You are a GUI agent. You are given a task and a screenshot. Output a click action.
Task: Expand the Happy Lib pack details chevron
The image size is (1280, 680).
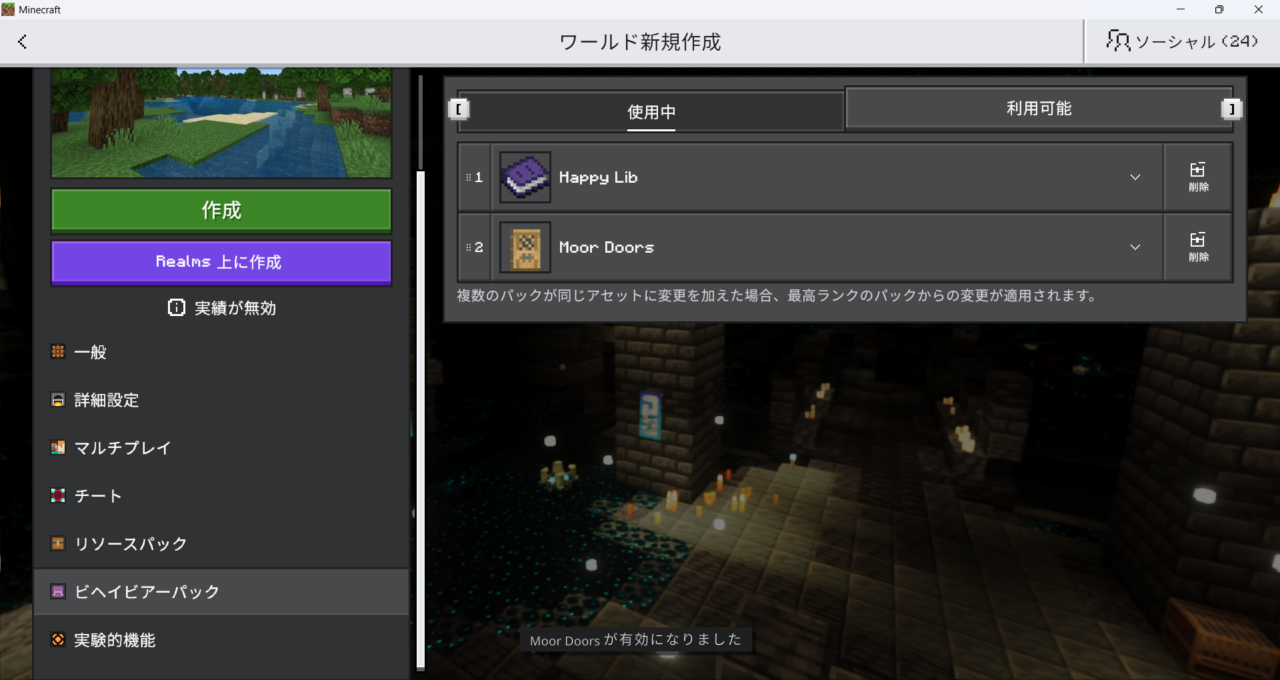click(1135, 177)
